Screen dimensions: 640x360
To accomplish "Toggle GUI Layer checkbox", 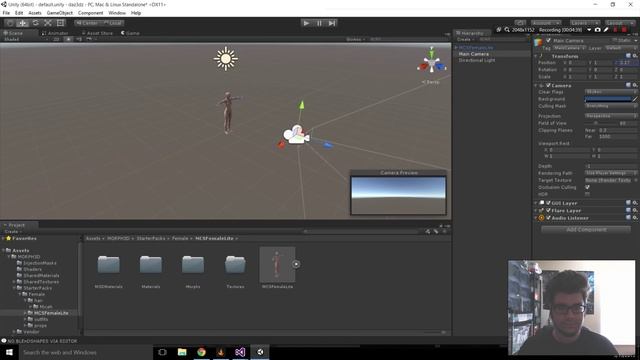I will 548,203.
